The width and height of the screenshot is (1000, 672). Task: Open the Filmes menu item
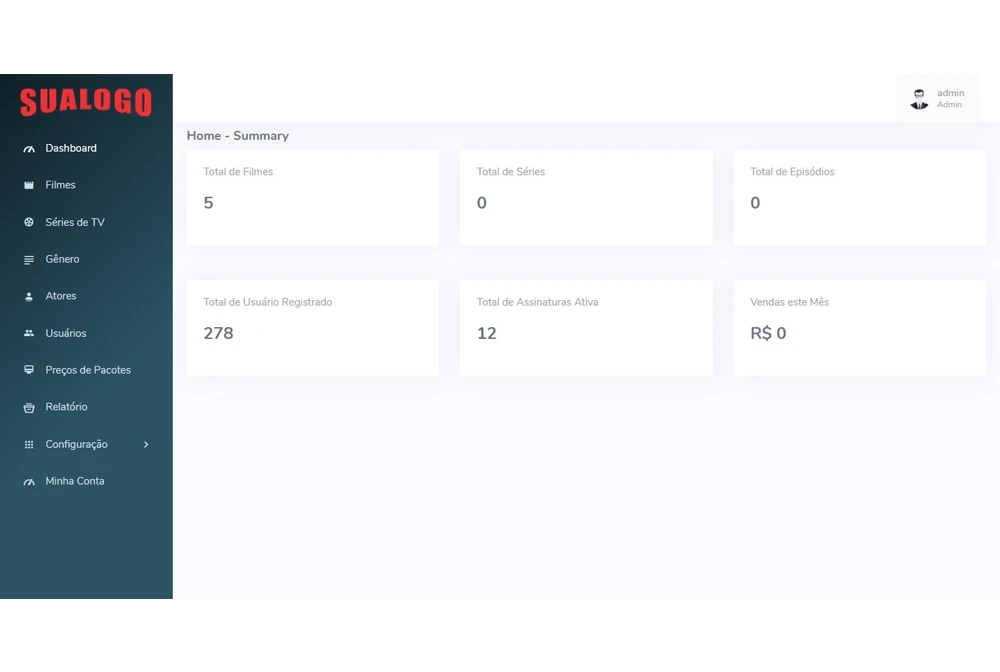pos(60,185)
